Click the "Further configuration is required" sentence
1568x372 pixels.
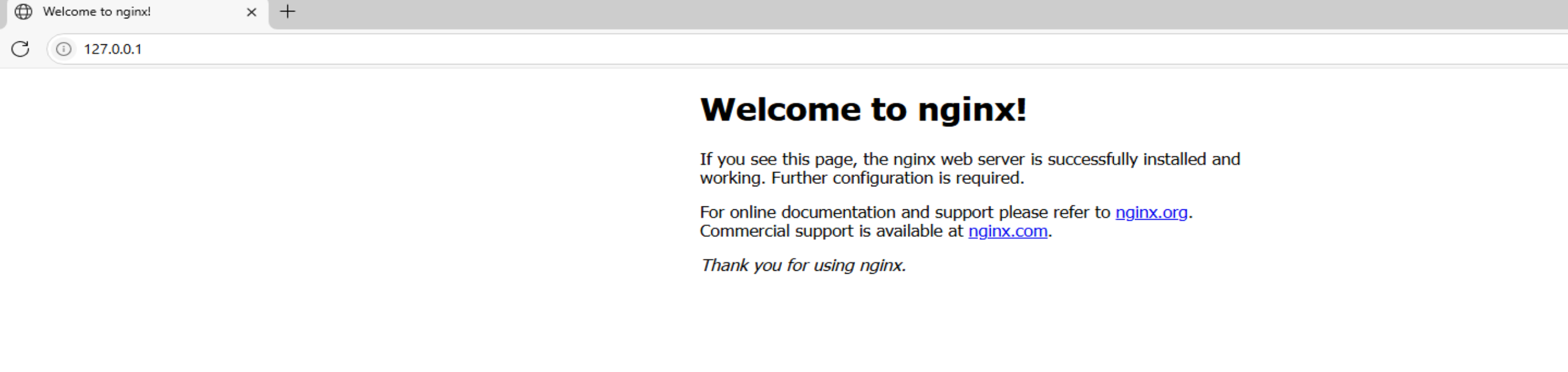pyautogui.click(x=898, y=178)
